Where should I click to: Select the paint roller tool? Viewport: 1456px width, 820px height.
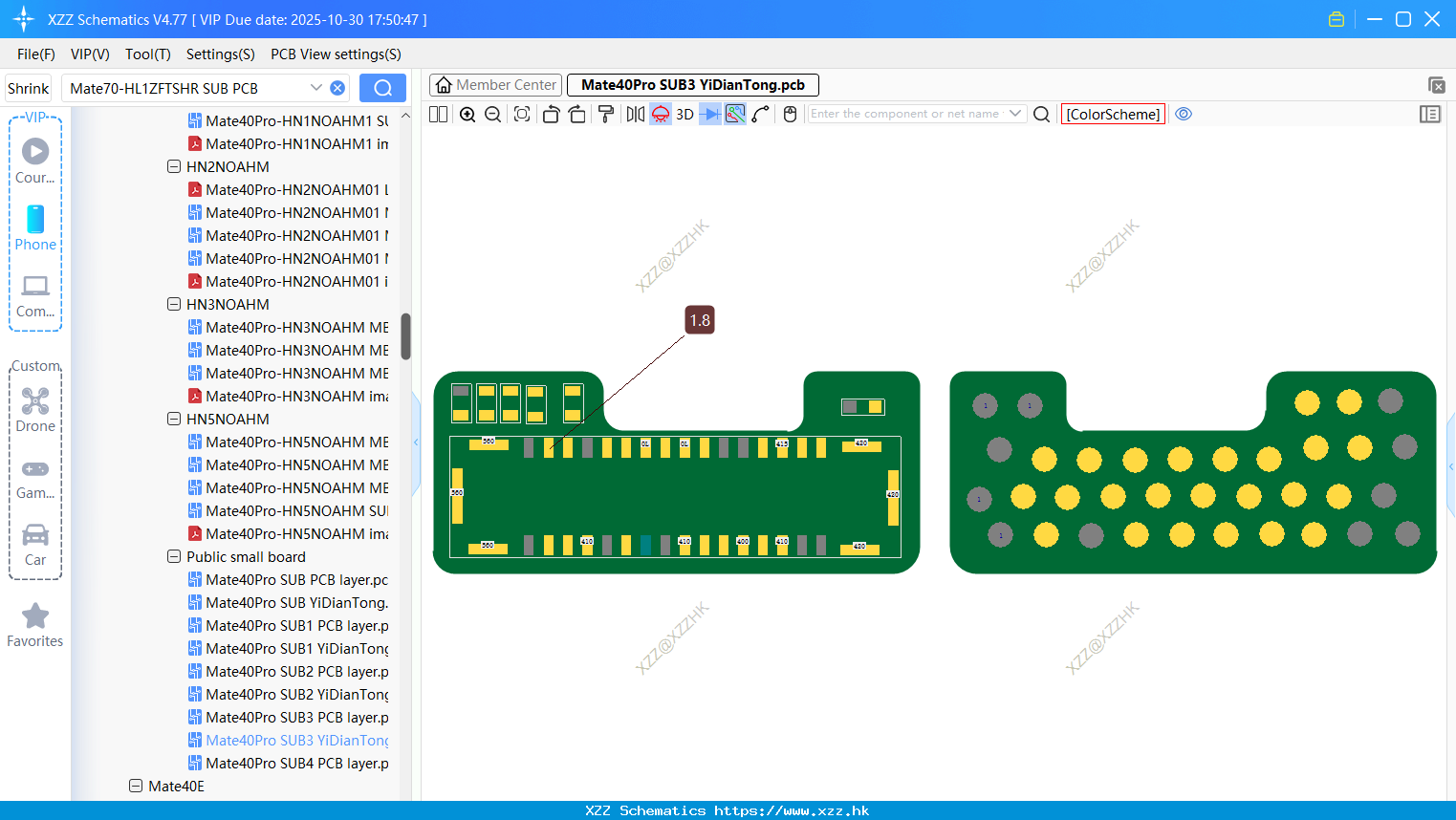click(606, 114)
